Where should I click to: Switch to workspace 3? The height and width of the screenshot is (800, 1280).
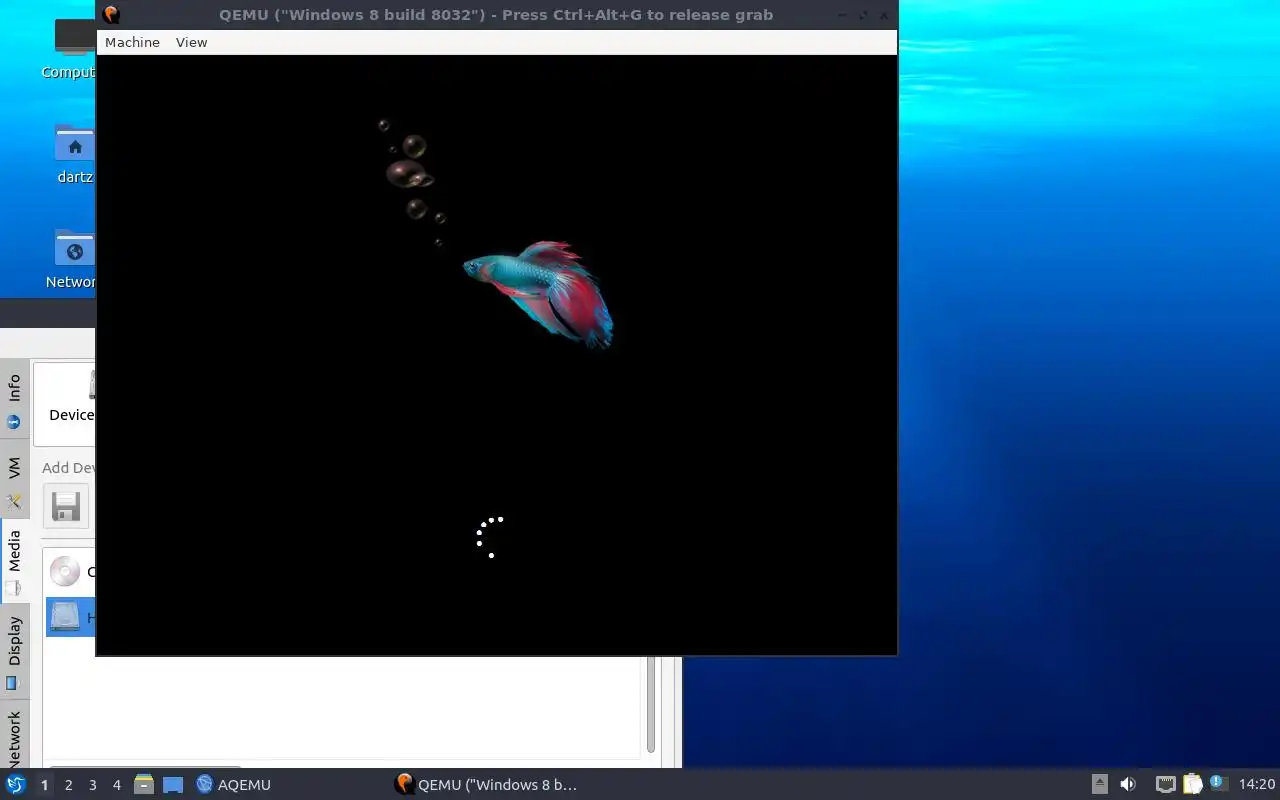(92, 785)
